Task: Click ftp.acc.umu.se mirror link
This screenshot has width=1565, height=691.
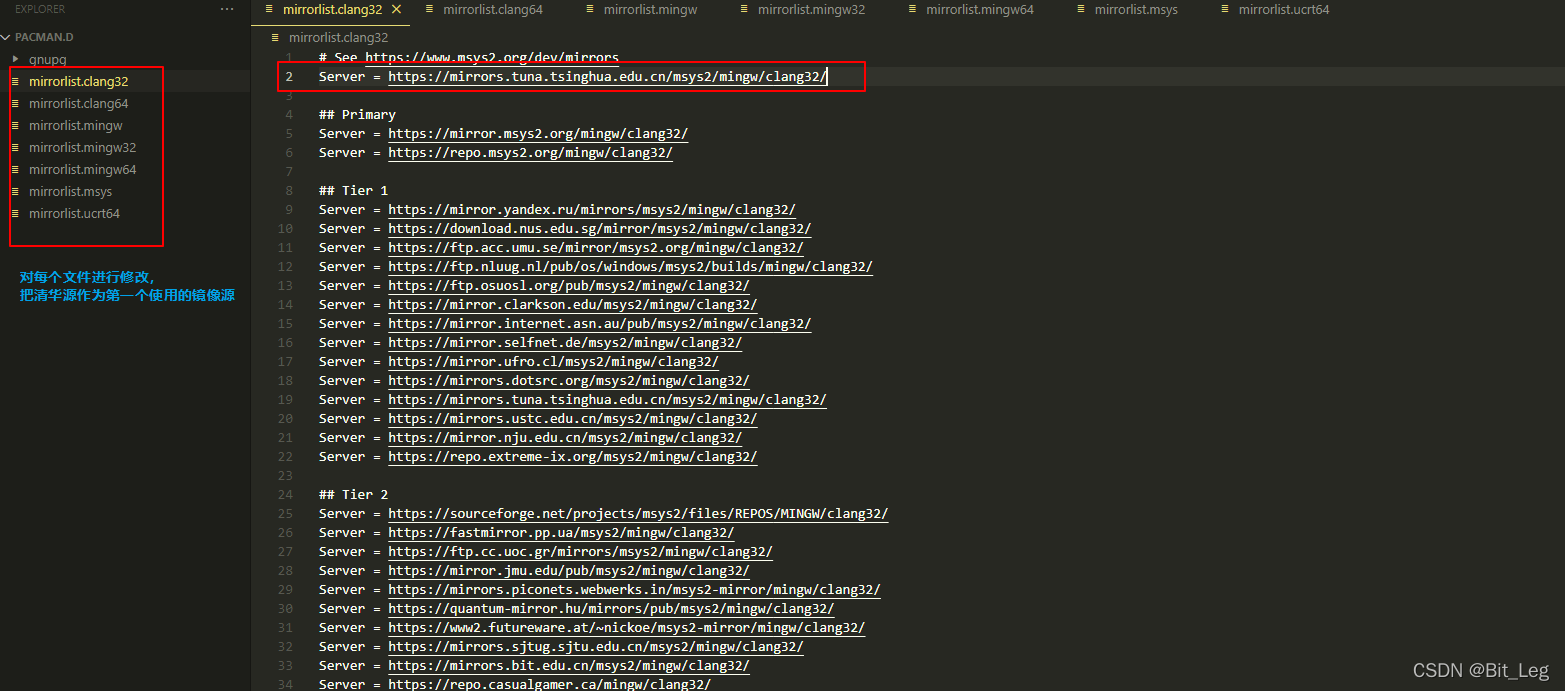Action: [596, 247]
